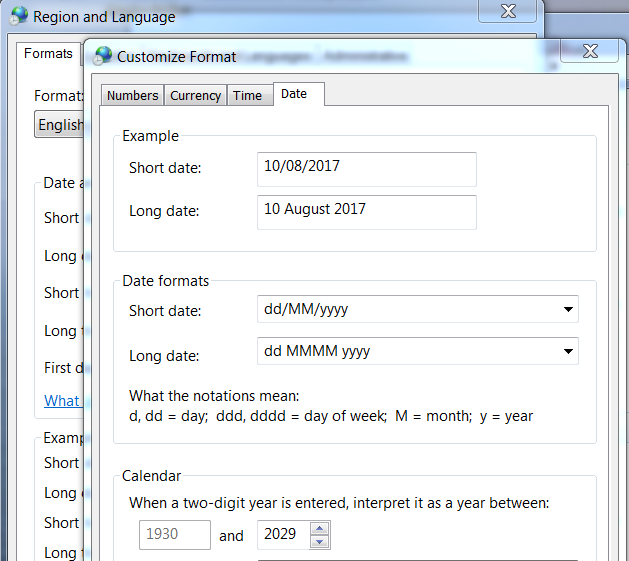
Task: Open the Long date format dropdown
Action: coord(568,351)
